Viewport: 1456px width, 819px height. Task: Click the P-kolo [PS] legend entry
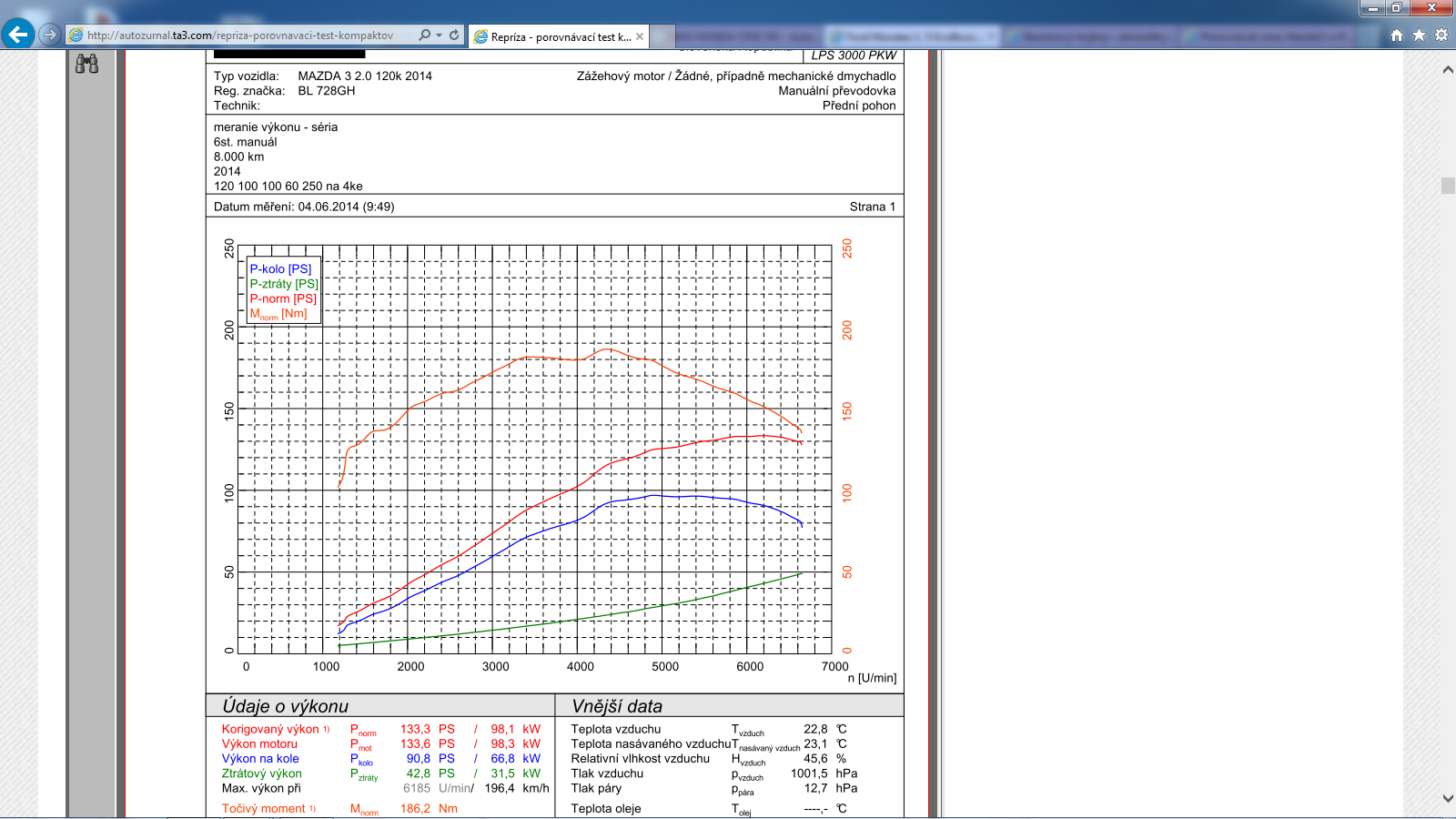[x=280, y=269]
